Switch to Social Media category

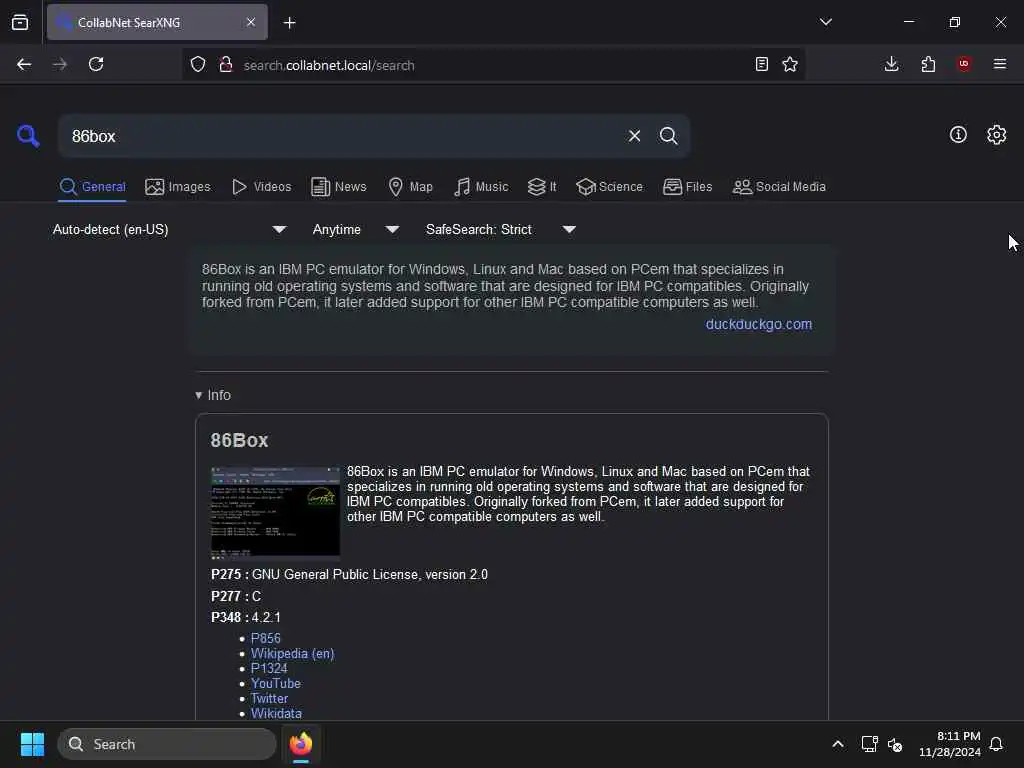click(x=779, y=187)
